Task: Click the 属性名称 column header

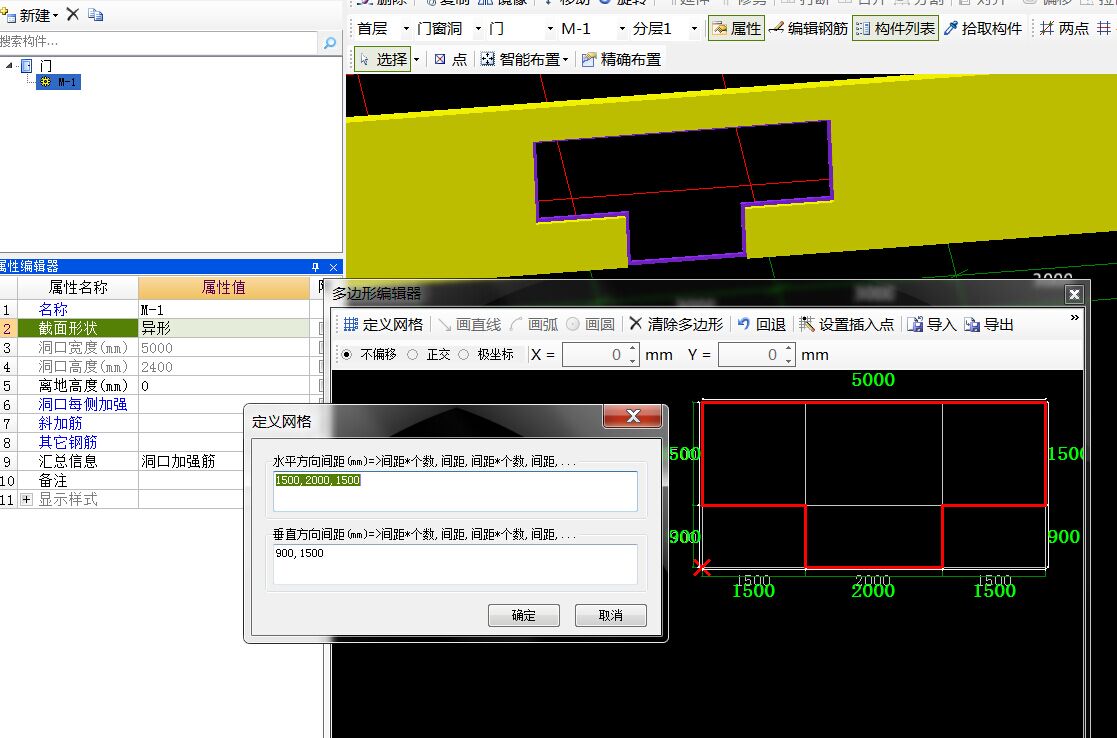Action: [78, 287]
